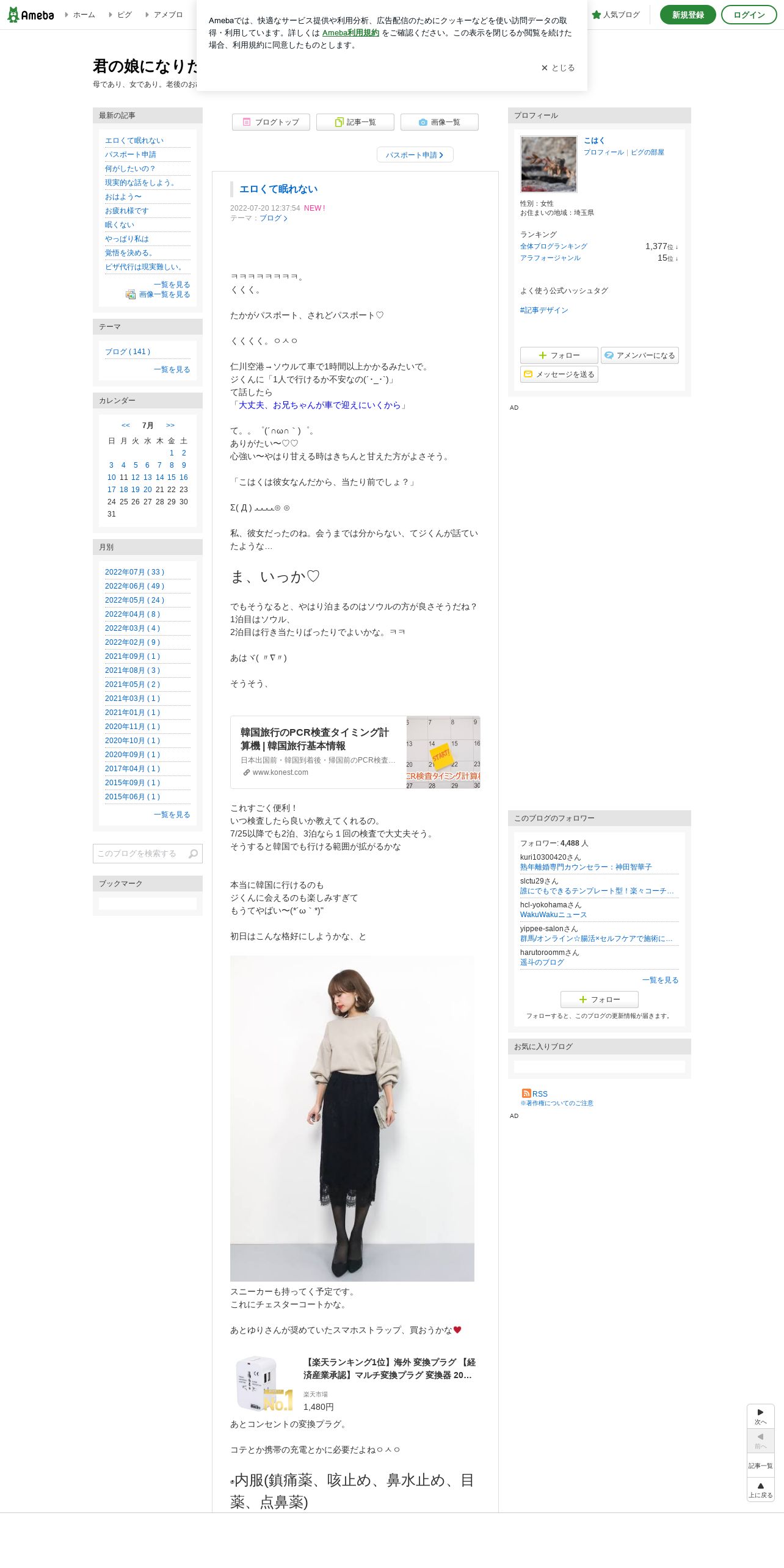Click フォロー button in profile panel

coord(559,355)
